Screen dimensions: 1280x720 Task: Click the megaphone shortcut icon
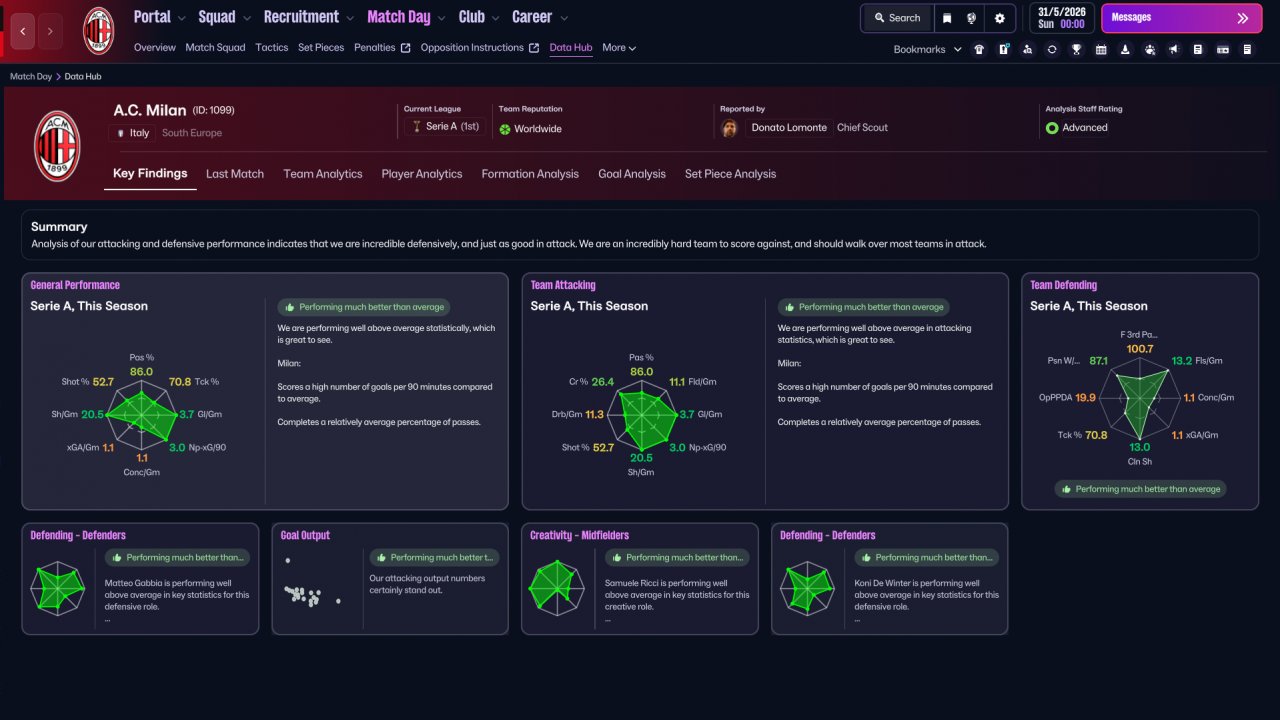[x=1174, y=49]
